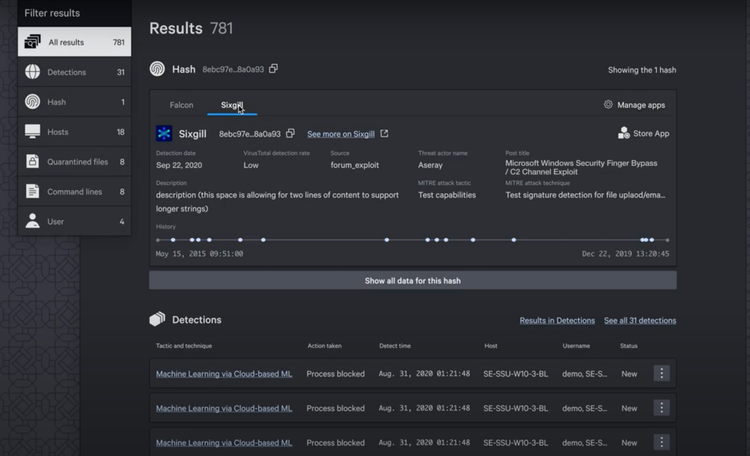The image size is (750, 456).
Task: Switch to the Sixgill tab
Action: [232, 105]
